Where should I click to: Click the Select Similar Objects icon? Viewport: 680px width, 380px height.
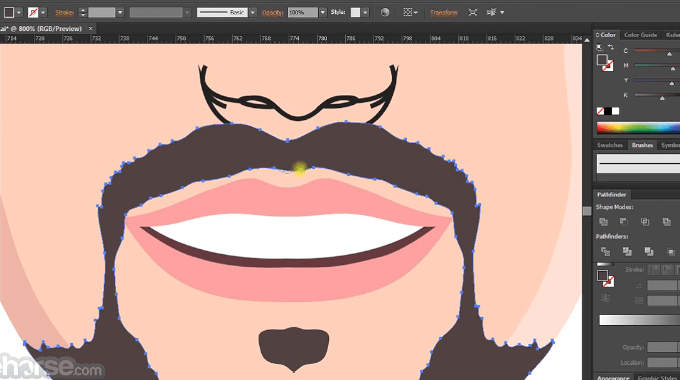click(491, 13)
